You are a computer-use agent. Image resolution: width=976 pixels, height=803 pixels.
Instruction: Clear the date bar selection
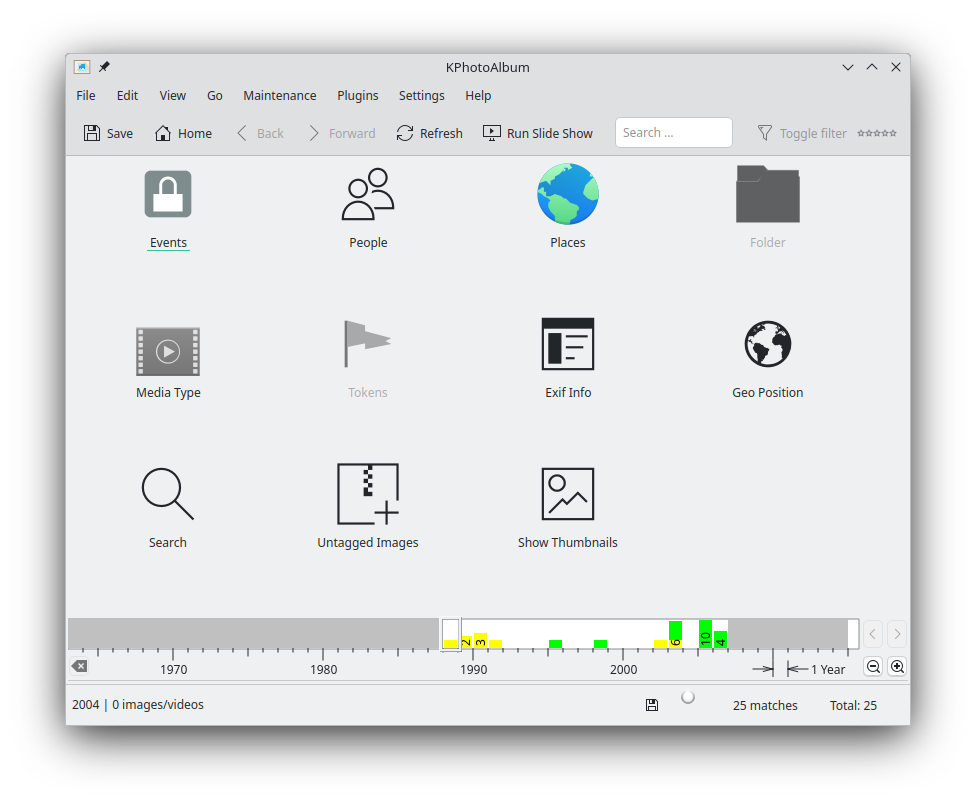tap(80, 666)
